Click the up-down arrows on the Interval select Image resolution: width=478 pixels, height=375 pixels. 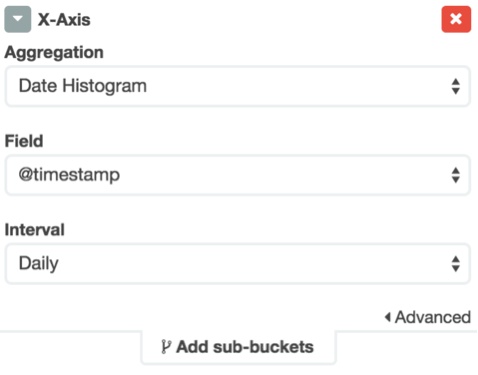456,264
